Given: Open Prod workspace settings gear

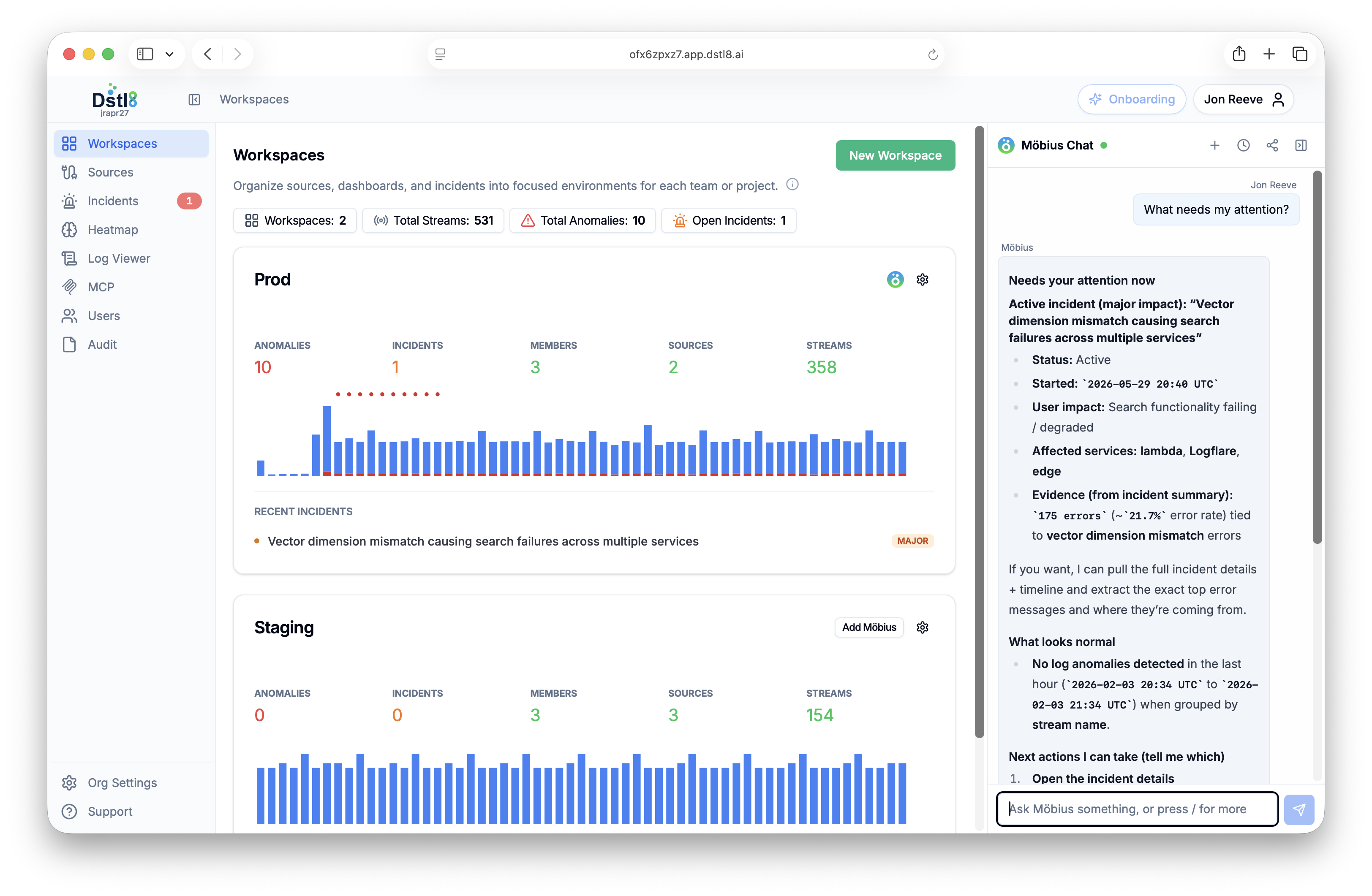Looking at the screenshot, I should click(923, 280).
